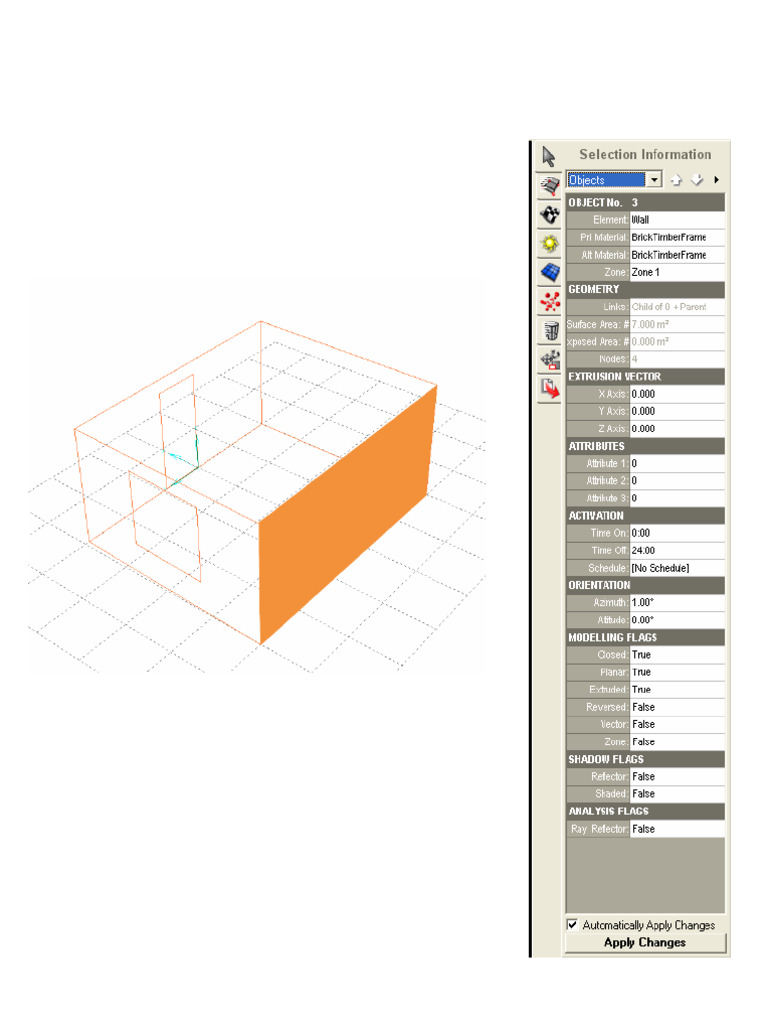768x1024 pixels.
Task: Set the Time Off value 24:00
Action: (x=677, y=551)
